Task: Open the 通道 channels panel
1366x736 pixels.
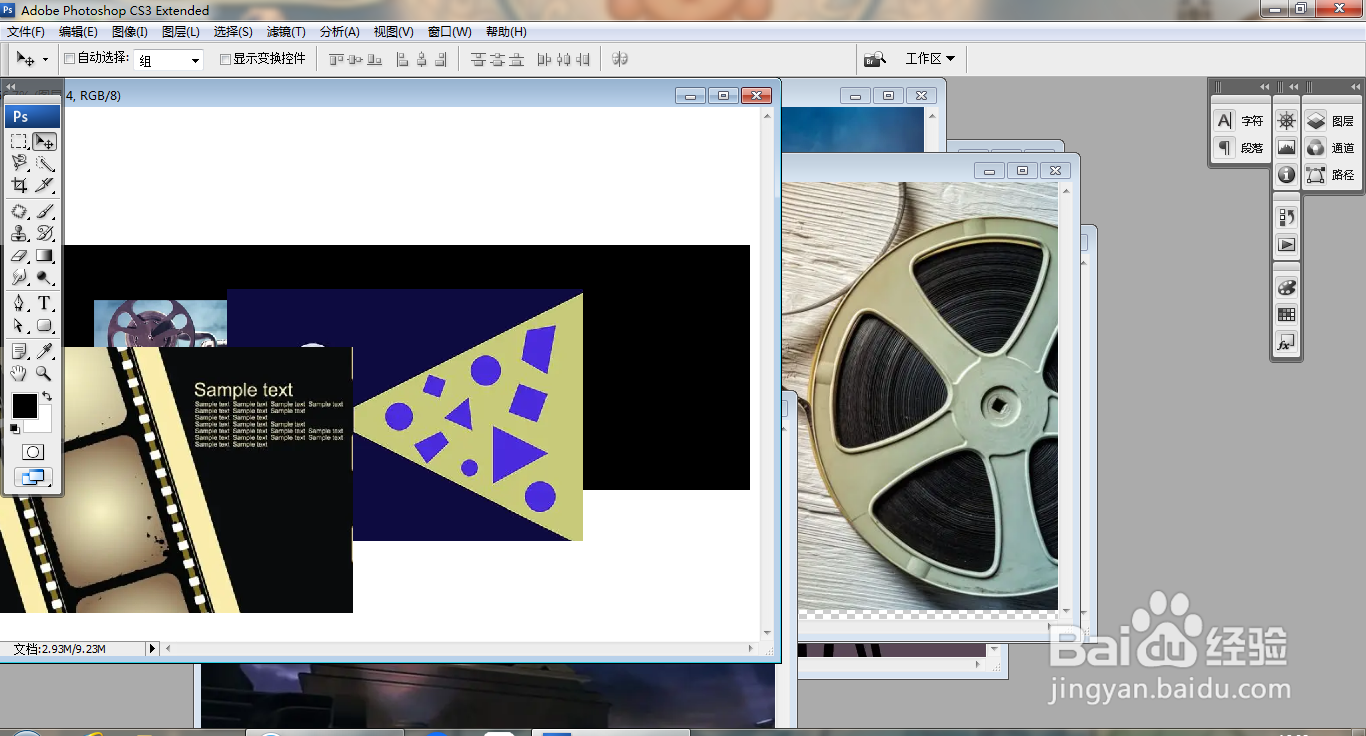Action: point(1331,148)
